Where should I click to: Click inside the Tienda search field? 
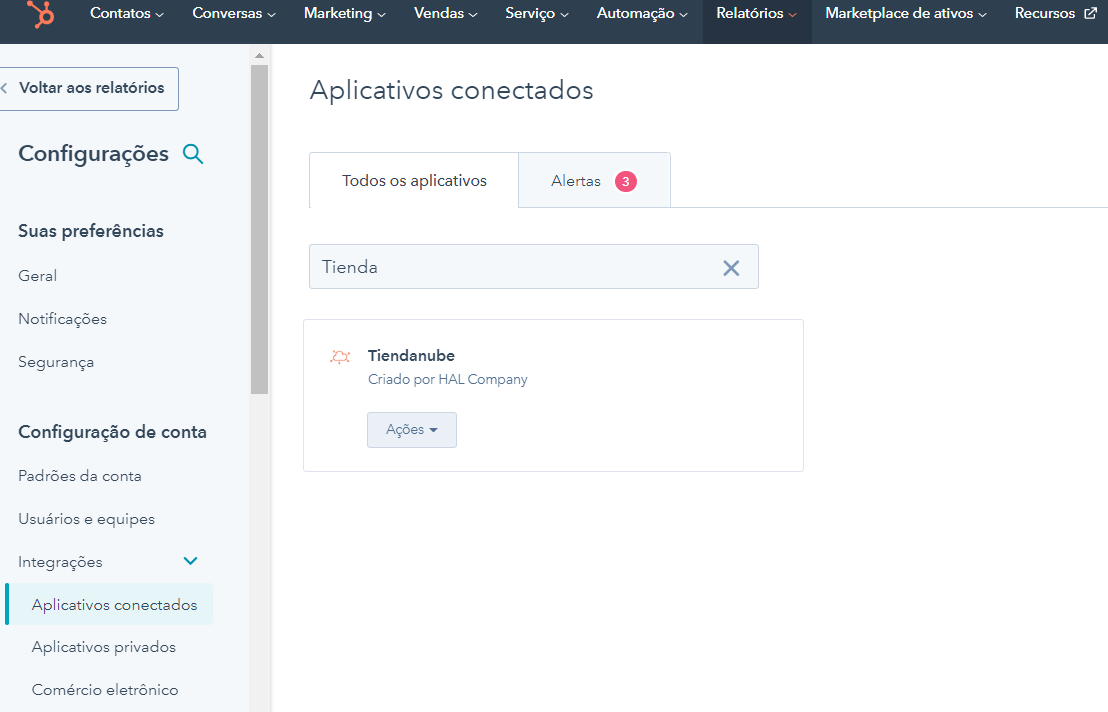pyautogui.click(x=500, y=266)
